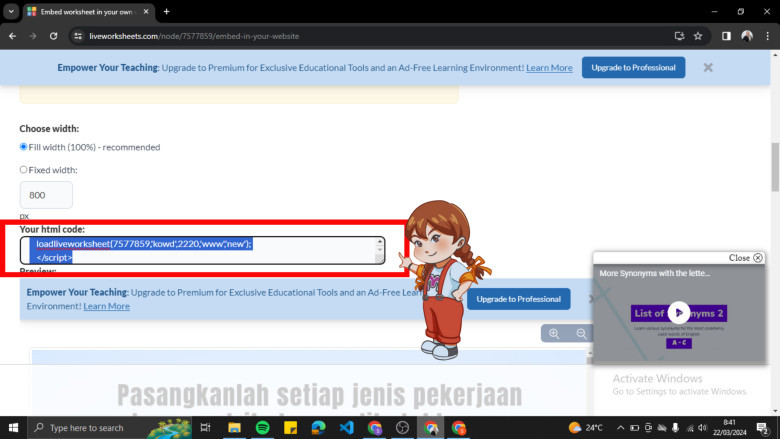The image size is (780, 439).
Task: Dismiss the top Empower Your Teaching banner
Action: tap(708, 68)
